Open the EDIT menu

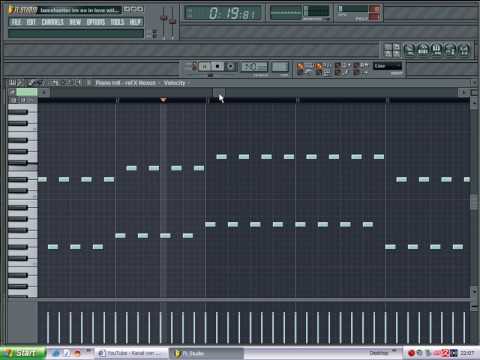(31, 22)
